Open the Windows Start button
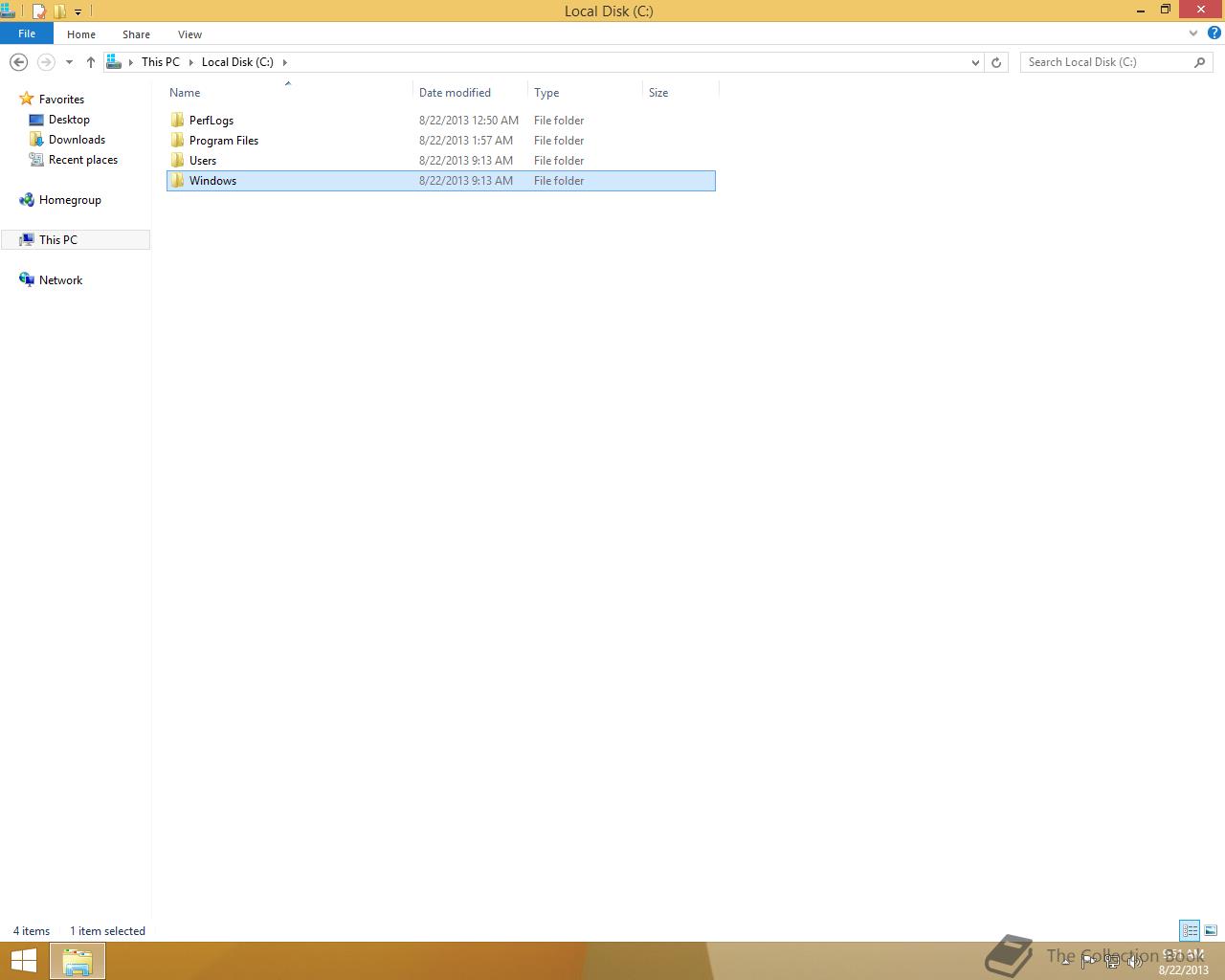The width and height of the screenshot is (1225, 980). tap(24, 961)
